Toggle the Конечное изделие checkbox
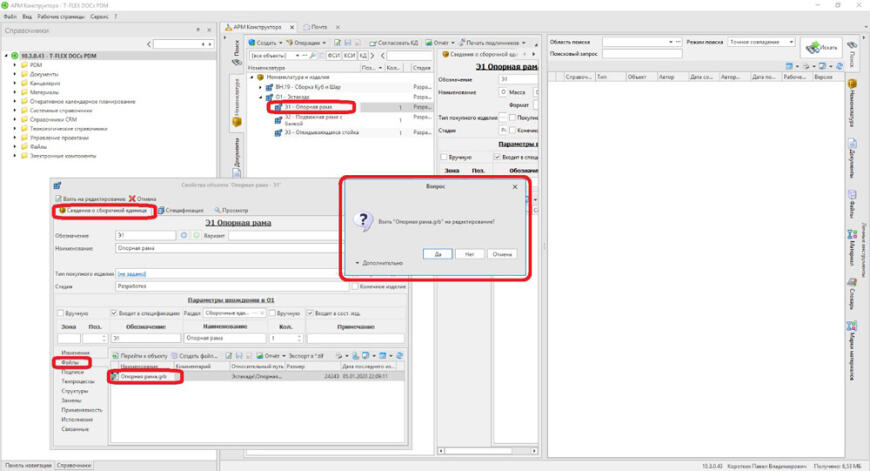This screenshot has width=870, height=471. [x=355, y=287]
